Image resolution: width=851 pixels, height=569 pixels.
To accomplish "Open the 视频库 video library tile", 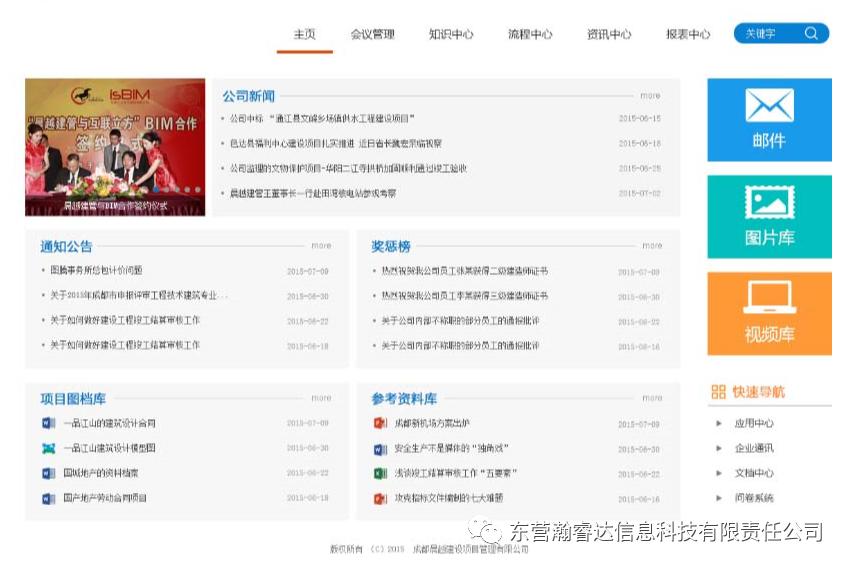I will (769, 313).
